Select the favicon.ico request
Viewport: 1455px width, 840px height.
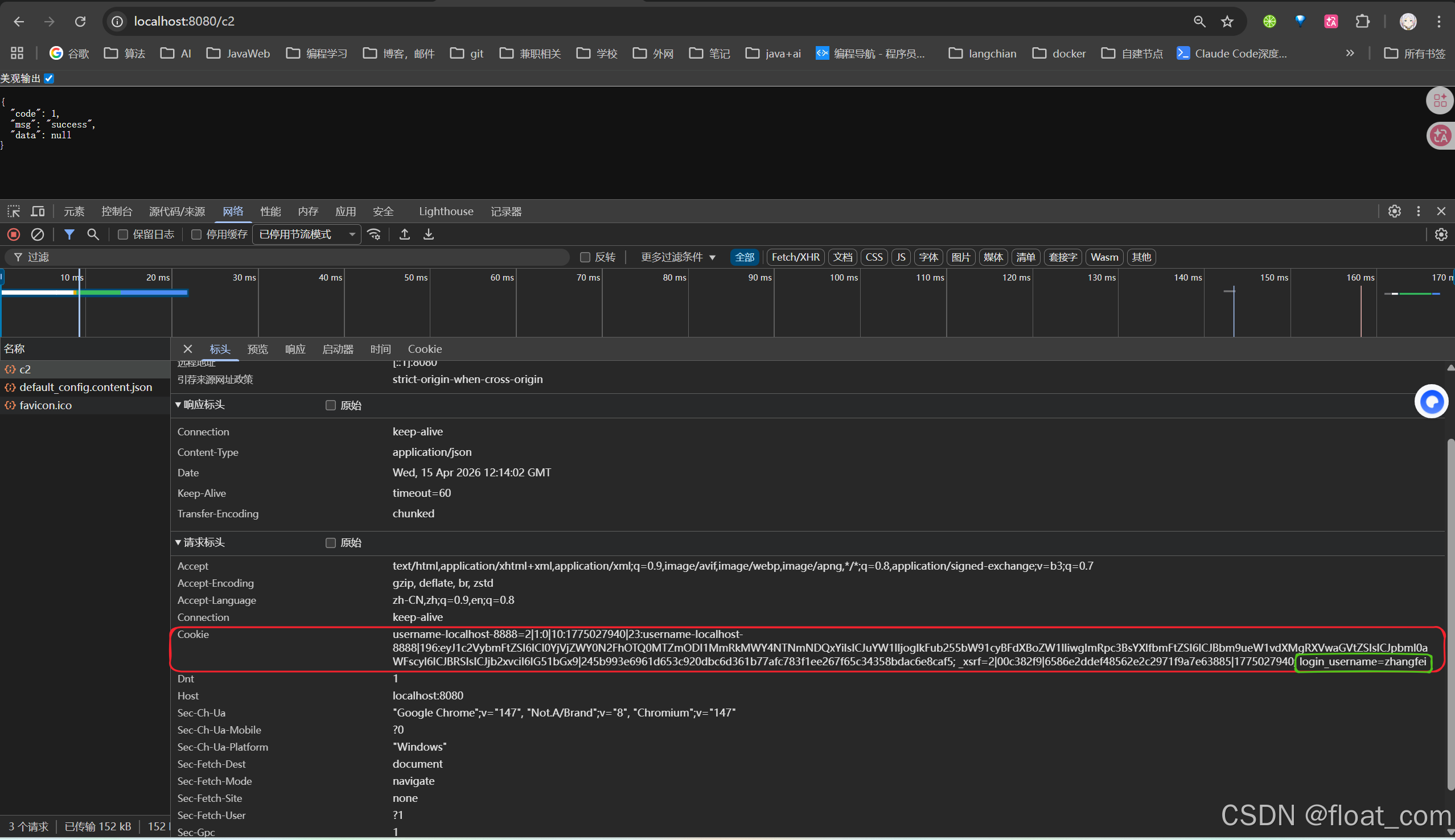click(46, 406)
